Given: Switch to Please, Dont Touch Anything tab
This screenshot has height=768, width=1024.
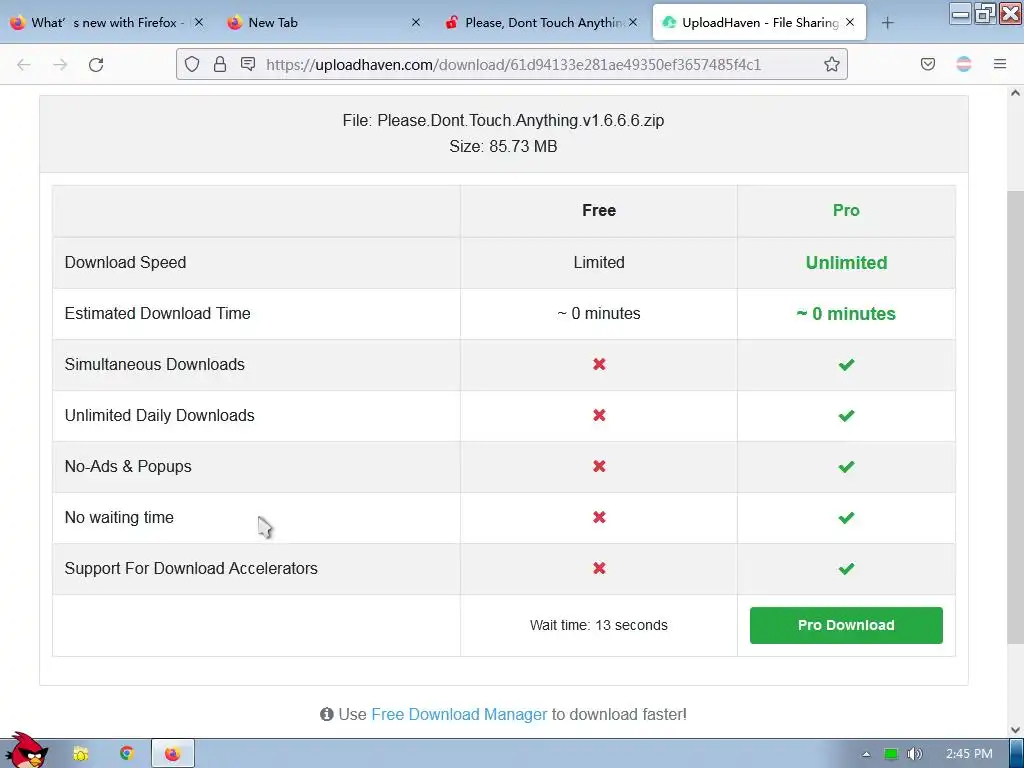Looking at the screenshot, I should click(x=539, y=22).
